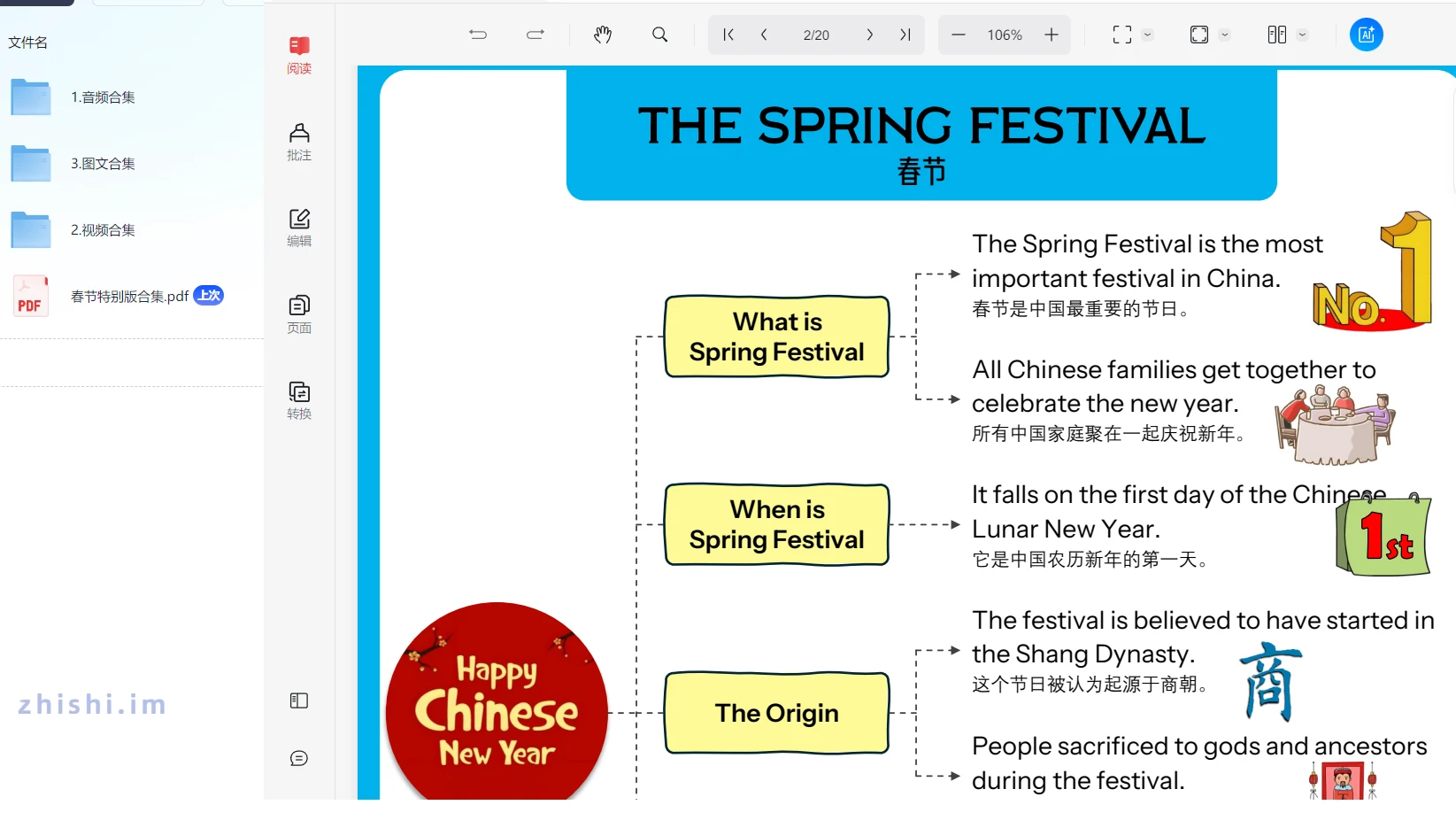Click the No.1 trophy illustration

1373,271
